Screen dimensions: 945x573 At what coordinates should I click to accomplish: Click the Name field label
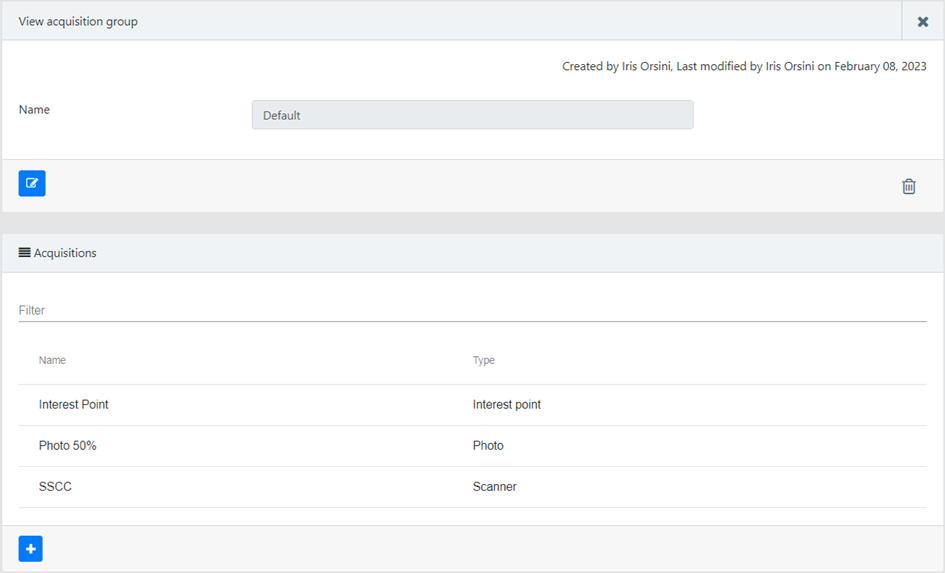34,110
